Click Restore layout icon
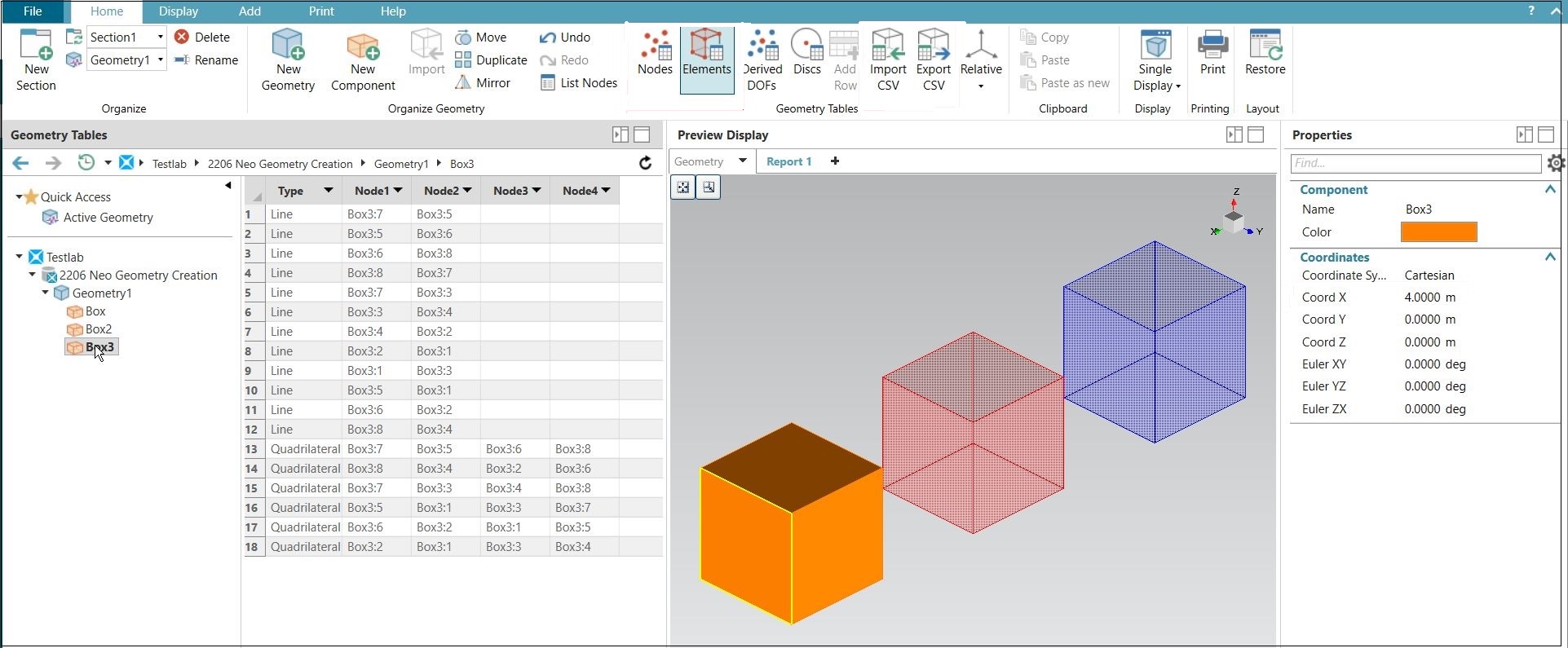1568x648 pixels. [1265, 54]
